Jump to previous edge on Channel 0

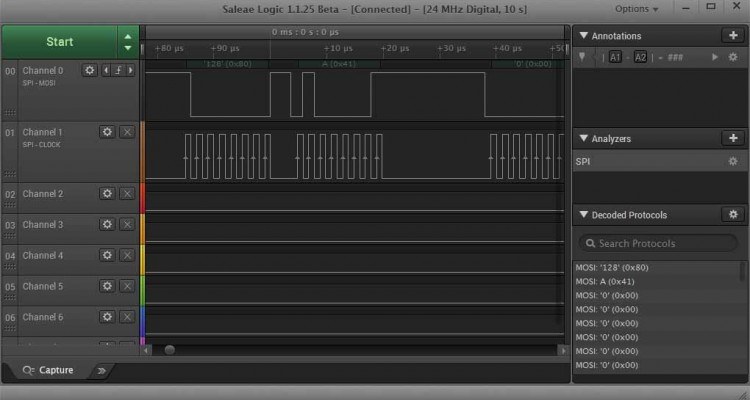coord(108,71)
